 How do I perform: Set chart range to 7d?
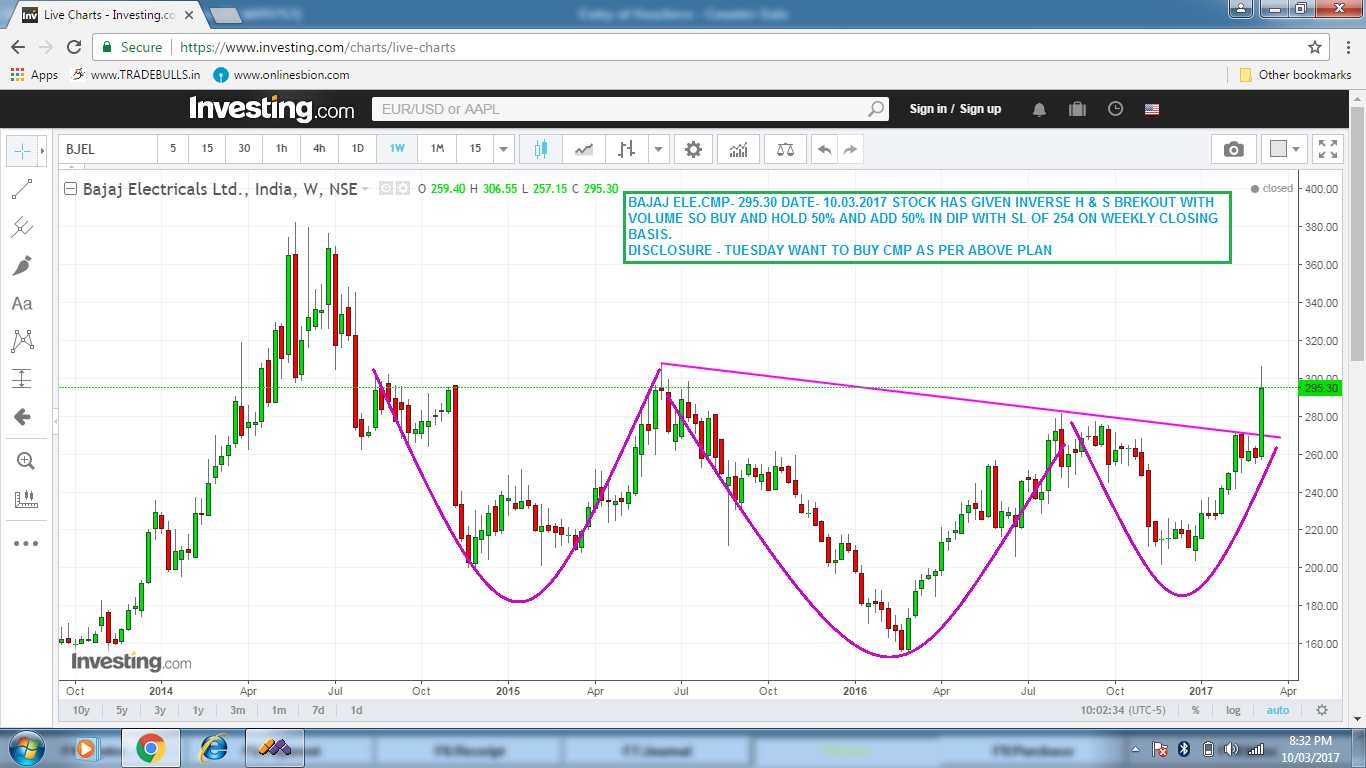317,710
